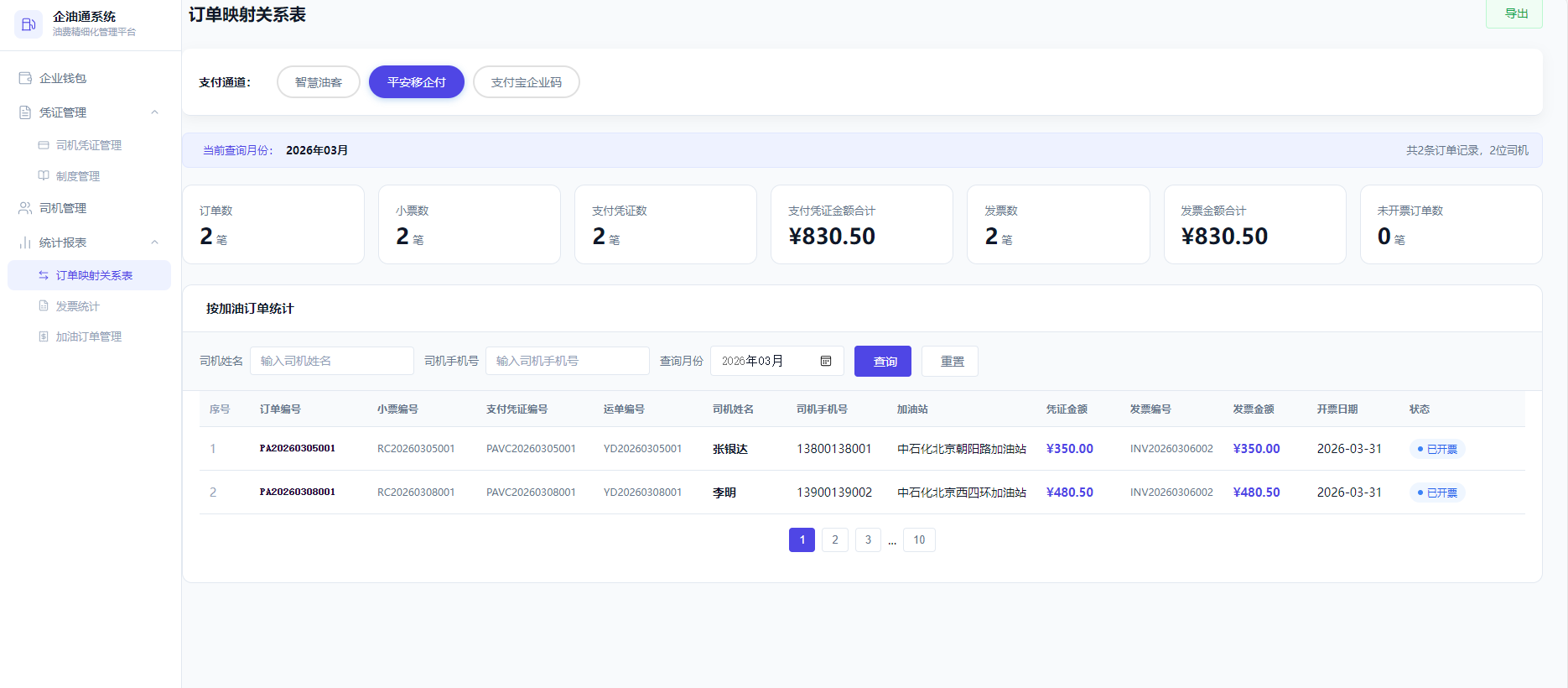Collapse the 凭证管理 menu chevron

[x=154, y=112]
